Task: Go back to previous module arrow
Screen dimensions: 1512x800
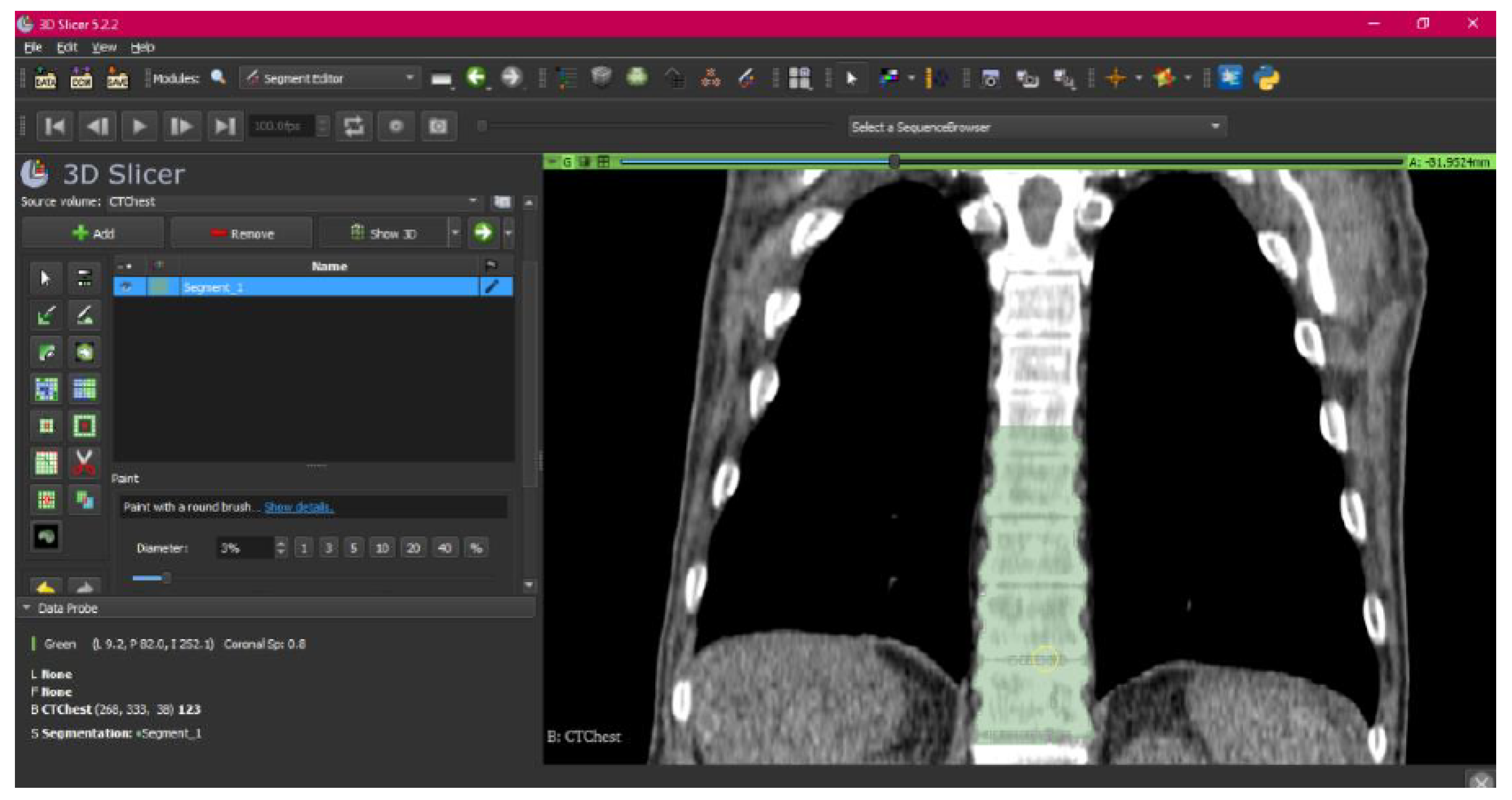Action: 476,77
